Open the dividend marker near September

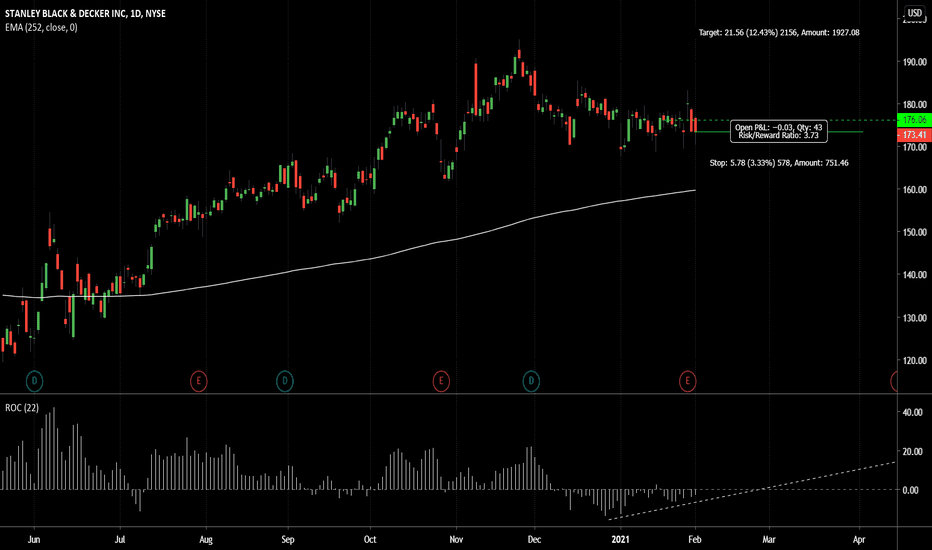click(285, 381)
